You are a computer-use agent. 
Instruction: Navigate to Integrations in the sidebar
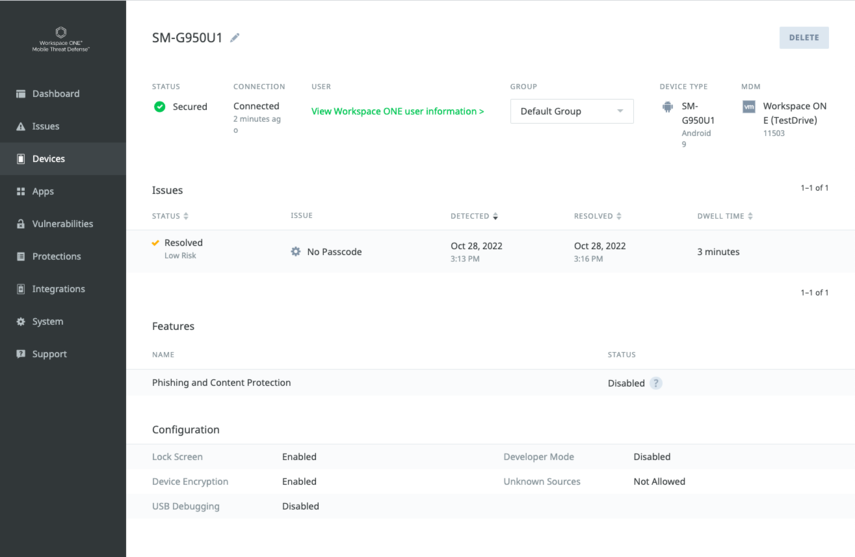coord(58,289)
